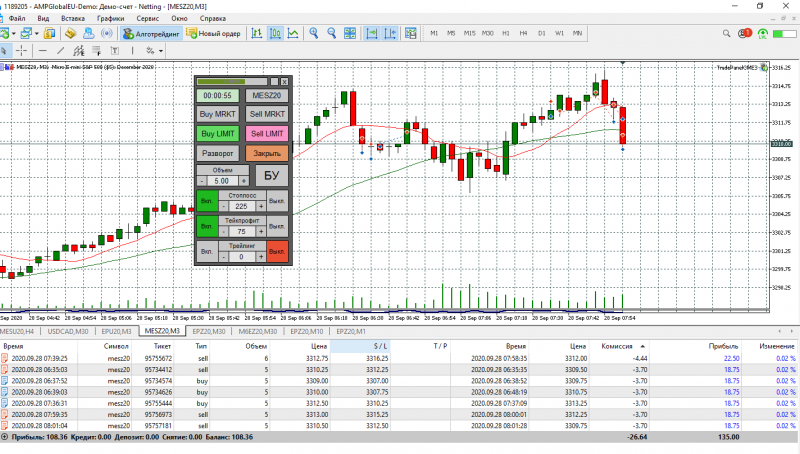Screen dimensions: 800x454
Task: Toggle chart auto scroll
Action: [372, 33]
